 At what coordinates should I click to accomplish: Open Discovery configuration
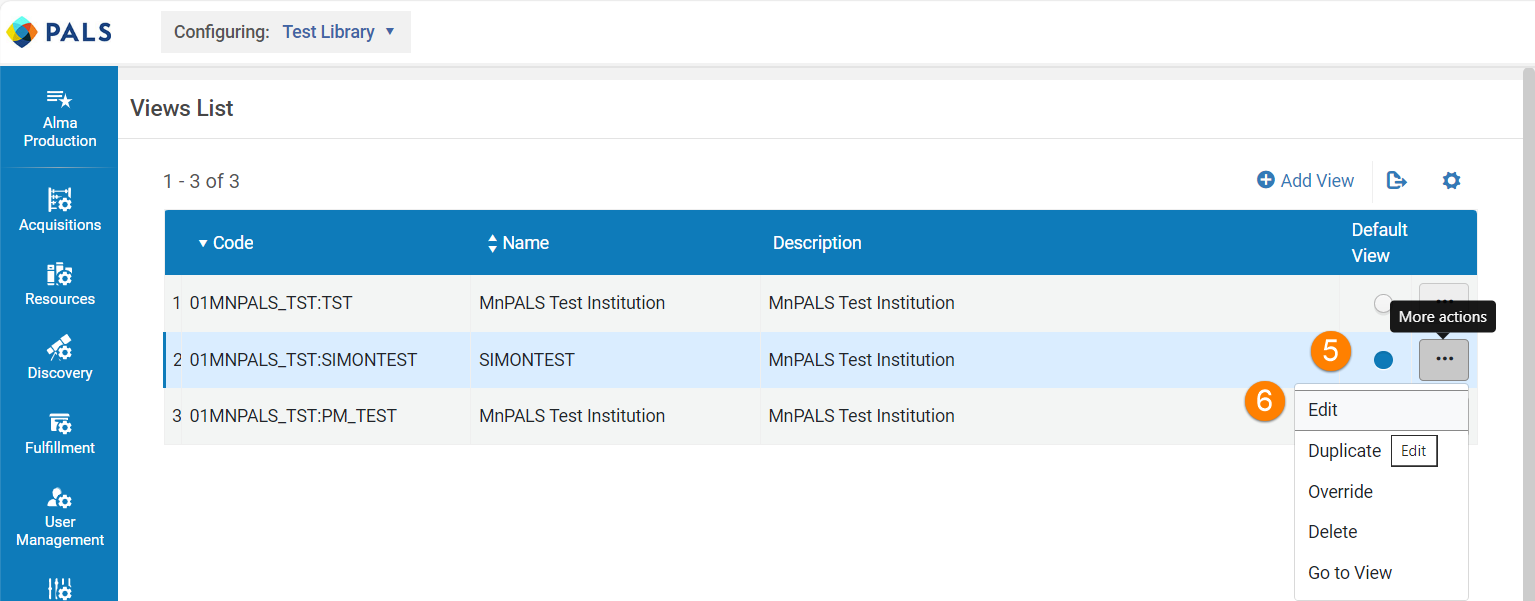60,358
